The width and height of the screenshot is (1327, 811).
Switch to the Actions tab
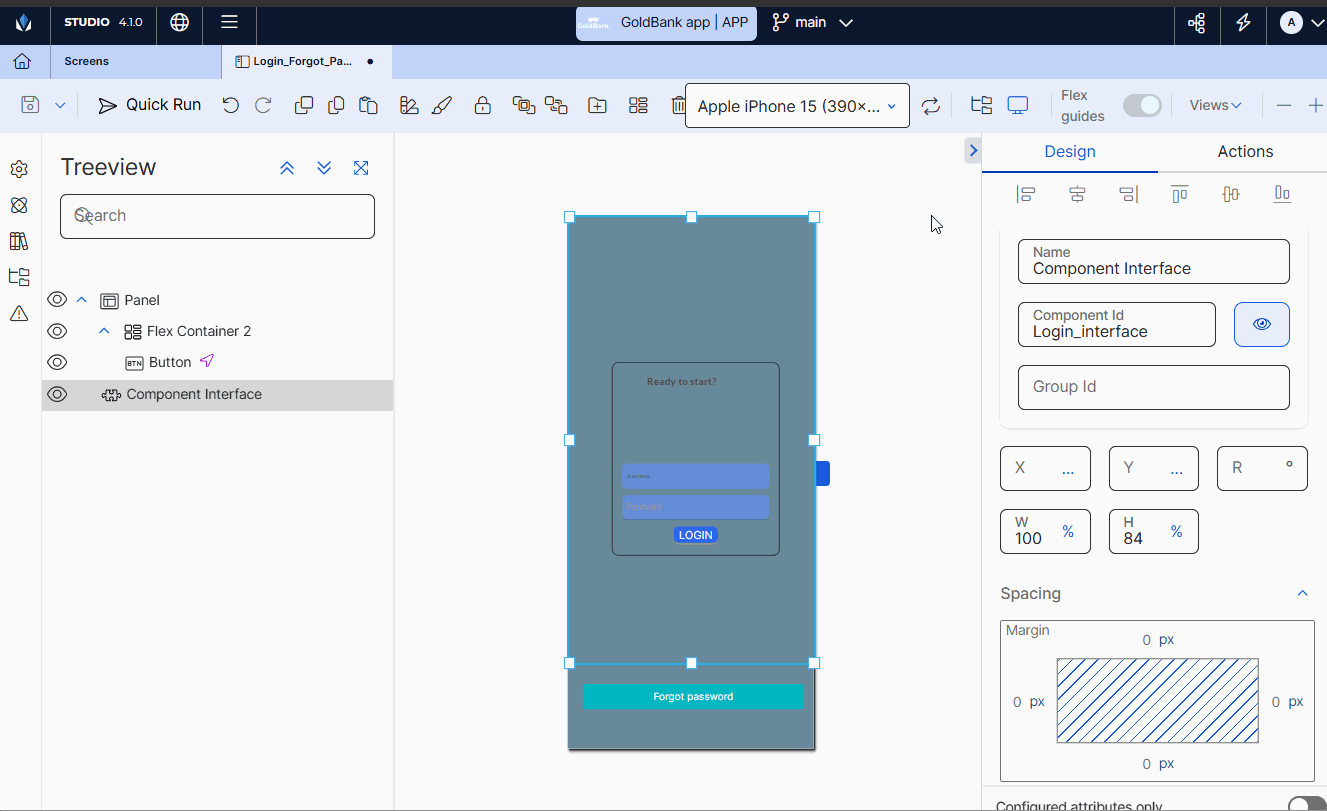[x=1244, y=152]
